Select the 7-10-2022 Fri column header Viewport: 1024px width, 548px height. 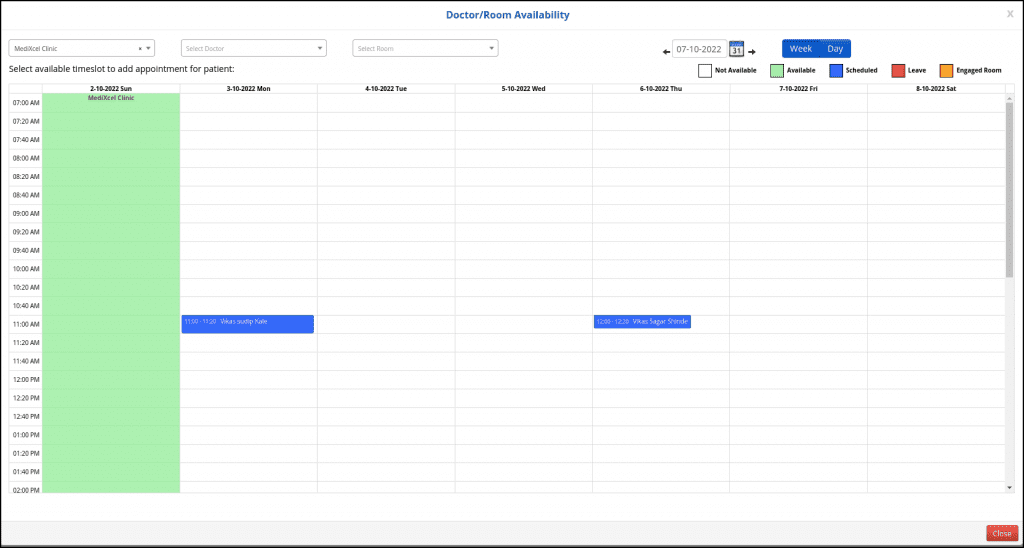pyautogui.click(x=798, y=88)
